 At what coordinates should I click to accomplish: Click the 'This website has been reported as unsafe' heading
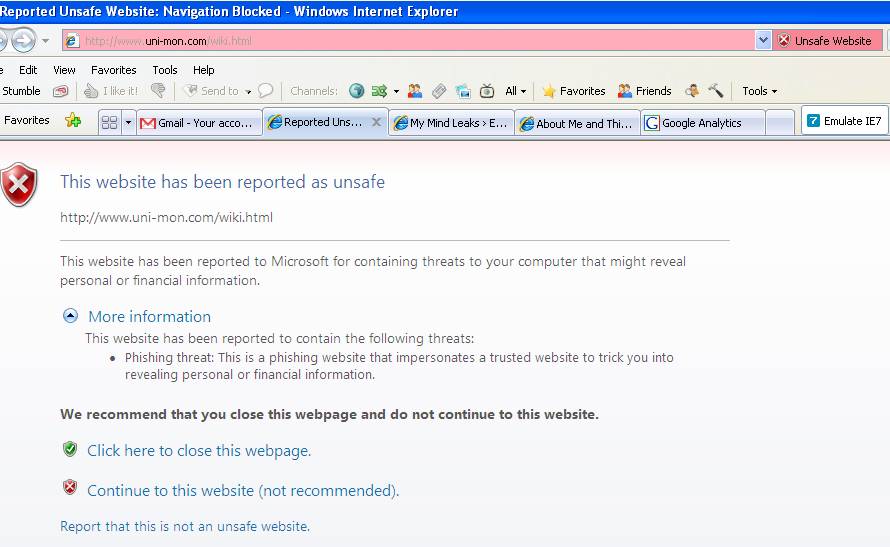click(222, 182)
